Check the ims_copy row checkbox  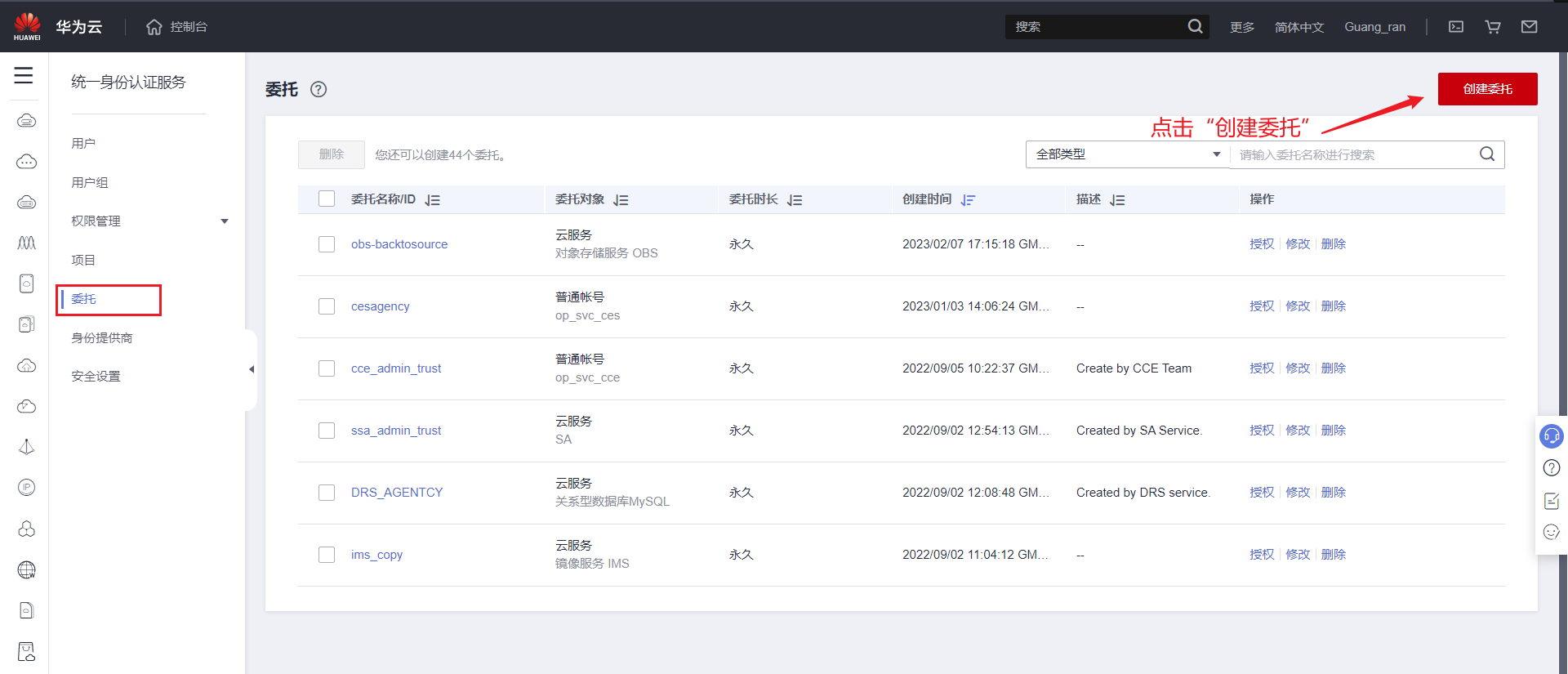327,555
